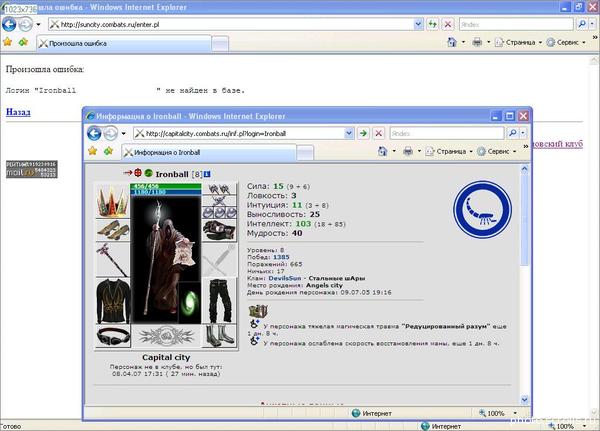Click the green swirl spell item slot

190,303
